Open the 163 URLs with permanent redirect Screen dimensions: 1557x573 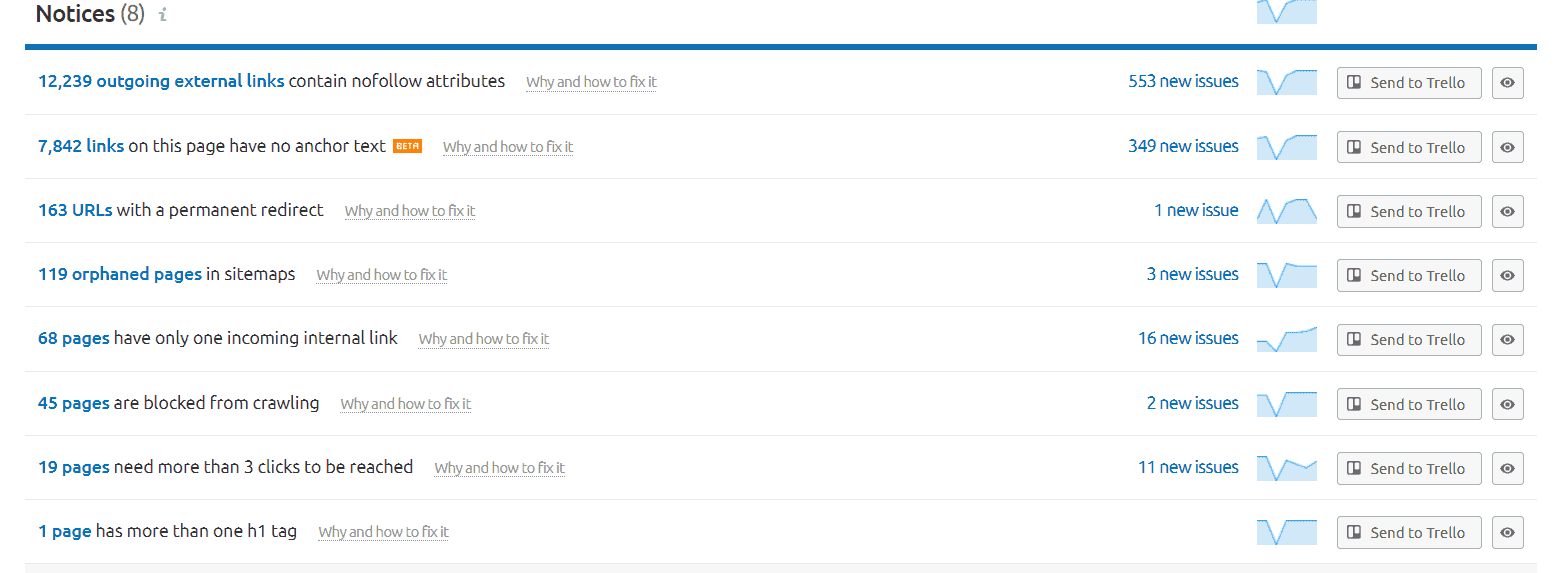pos(75,210)
